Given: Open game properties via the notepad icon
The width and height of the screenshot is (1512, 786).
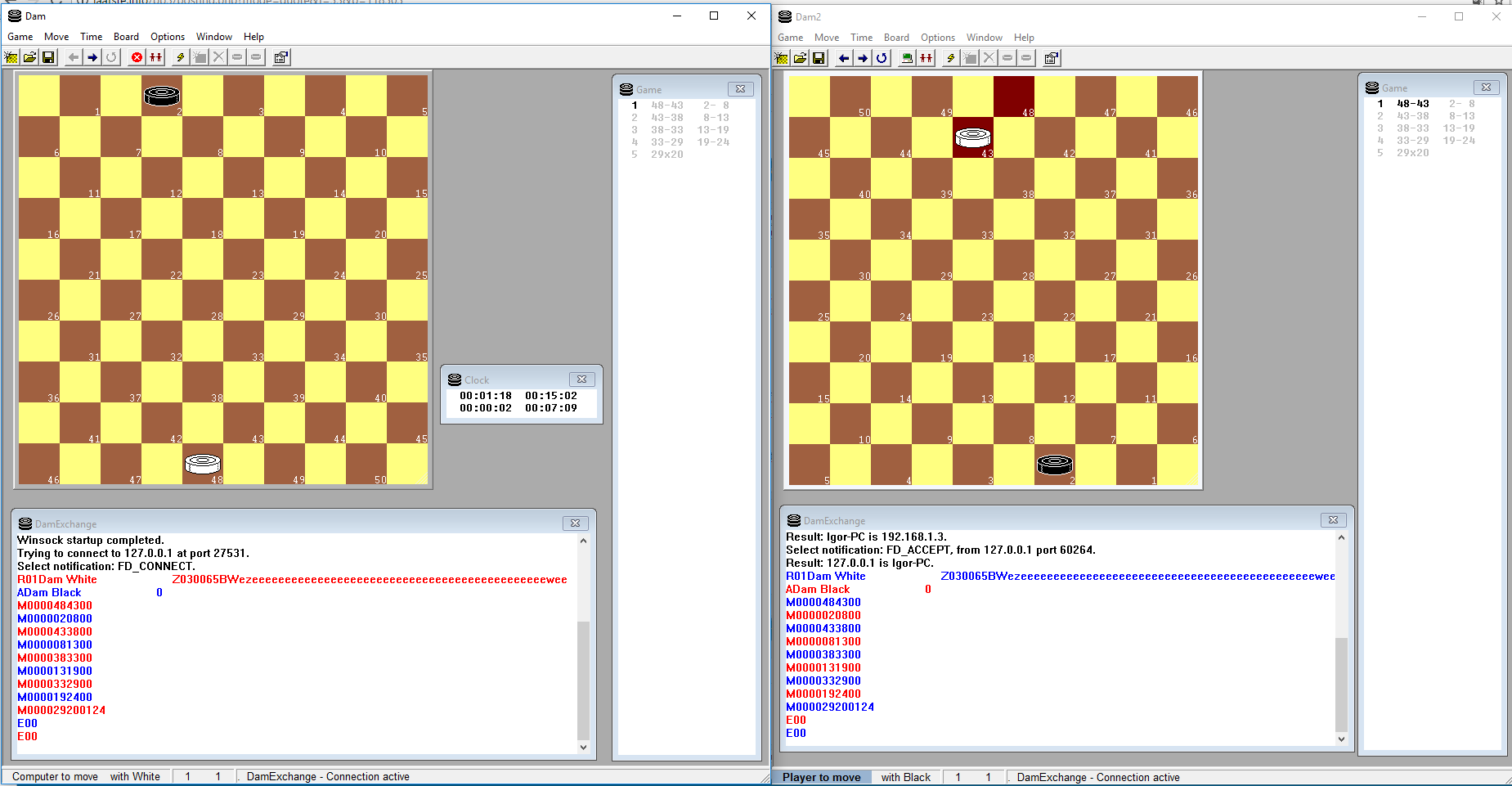Looking at the screenshot, I should pos(280,56).
